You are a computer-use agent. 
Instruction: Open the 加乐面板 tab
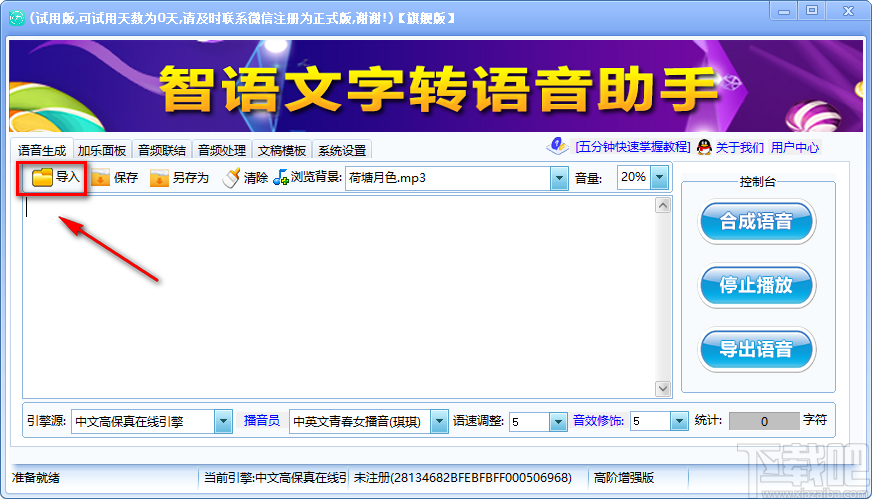click(x=102, y=150)
